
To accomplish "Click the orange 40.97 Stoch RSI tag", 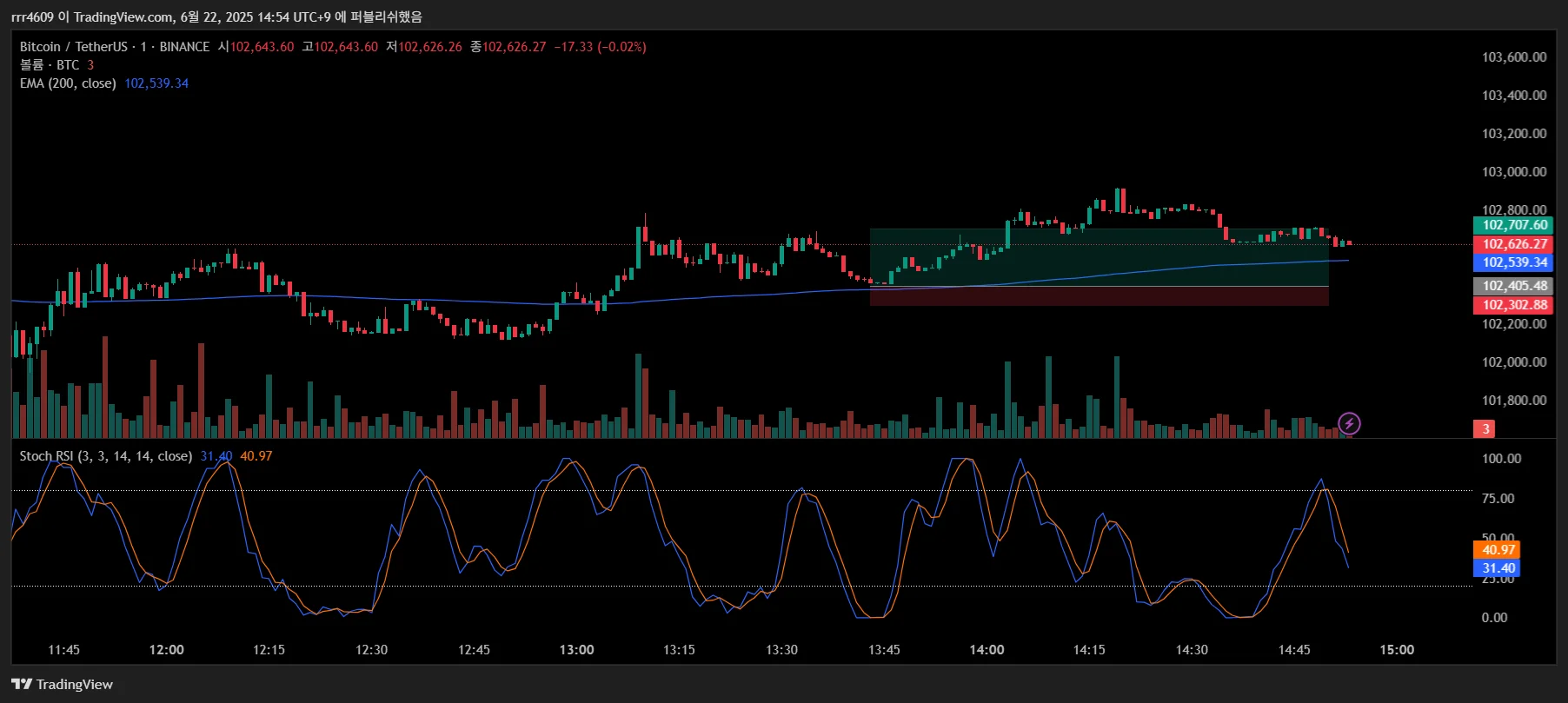I will coord(1497,550).
